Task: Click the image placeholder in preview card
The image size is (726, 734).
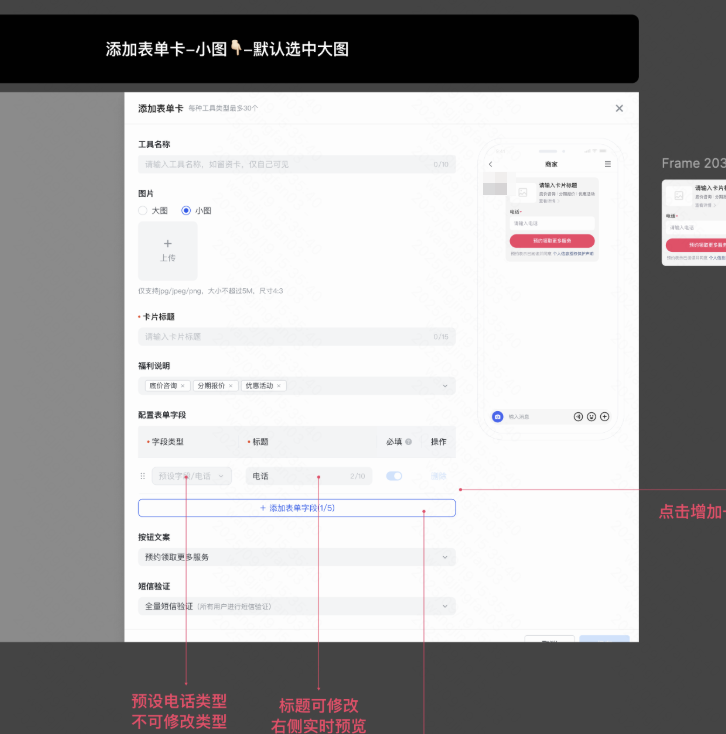Action: click(523, 192)
